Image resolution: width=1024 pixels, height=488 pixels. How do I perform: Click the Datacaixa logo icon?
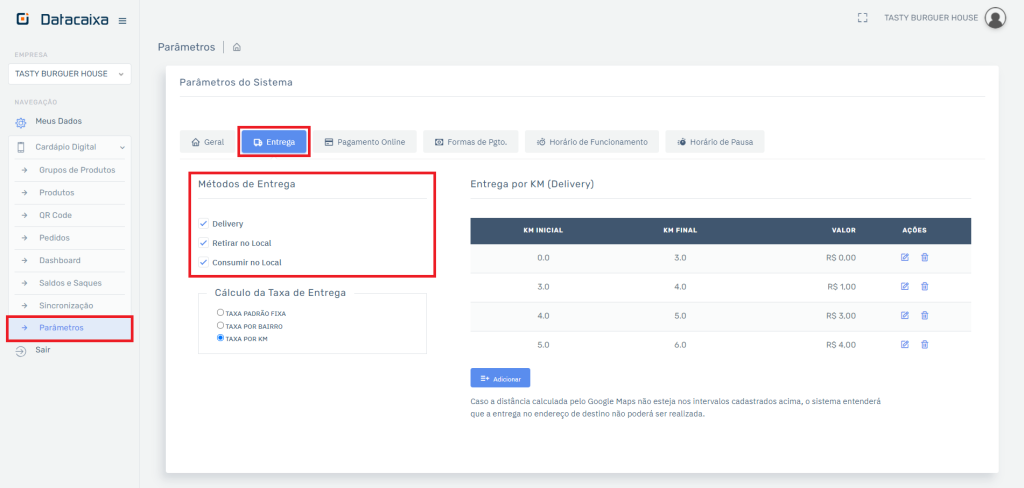22,19
